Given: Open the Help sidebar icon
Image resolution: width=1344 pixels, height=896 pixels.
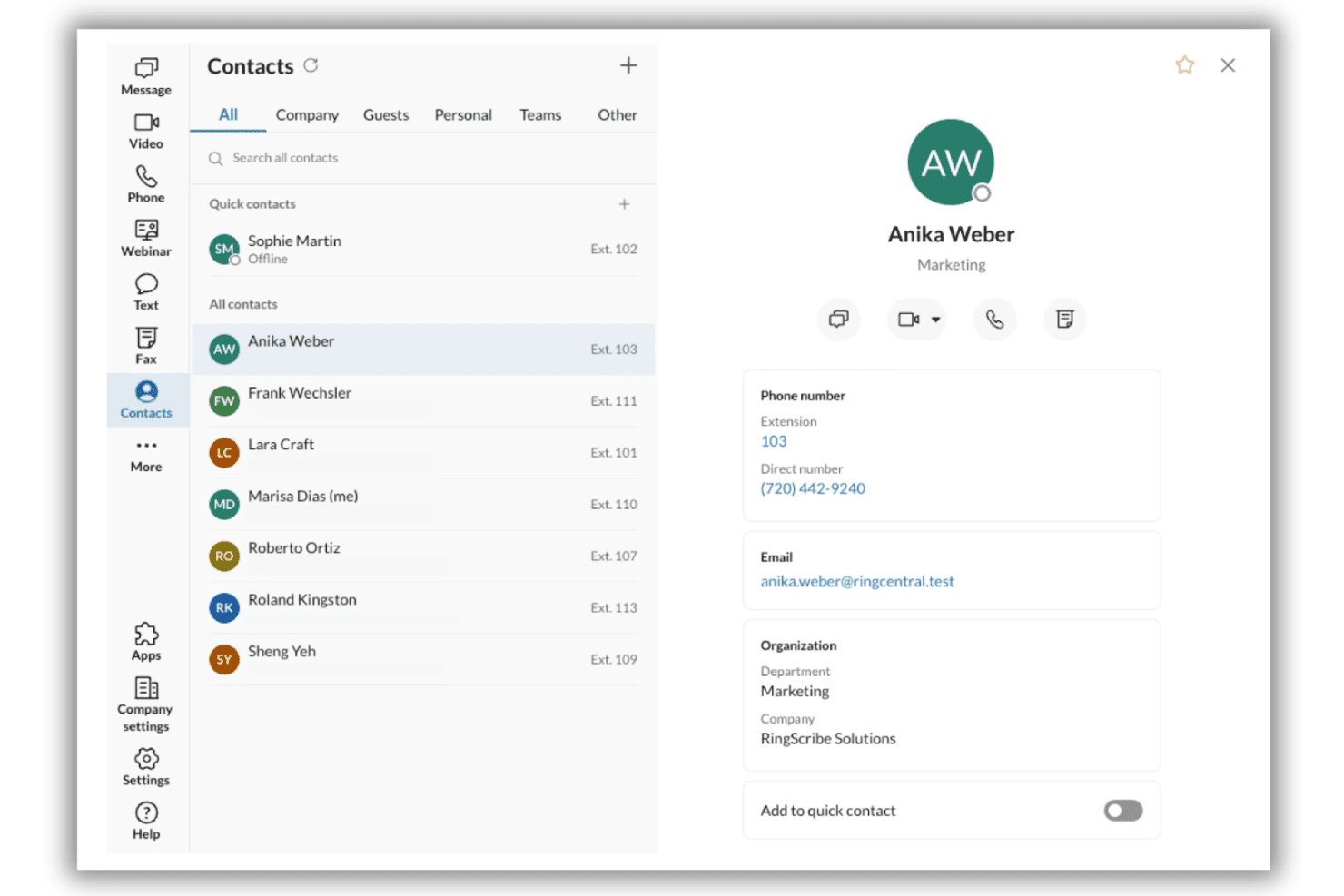Looking at the screenshot, I should (146, 821).
